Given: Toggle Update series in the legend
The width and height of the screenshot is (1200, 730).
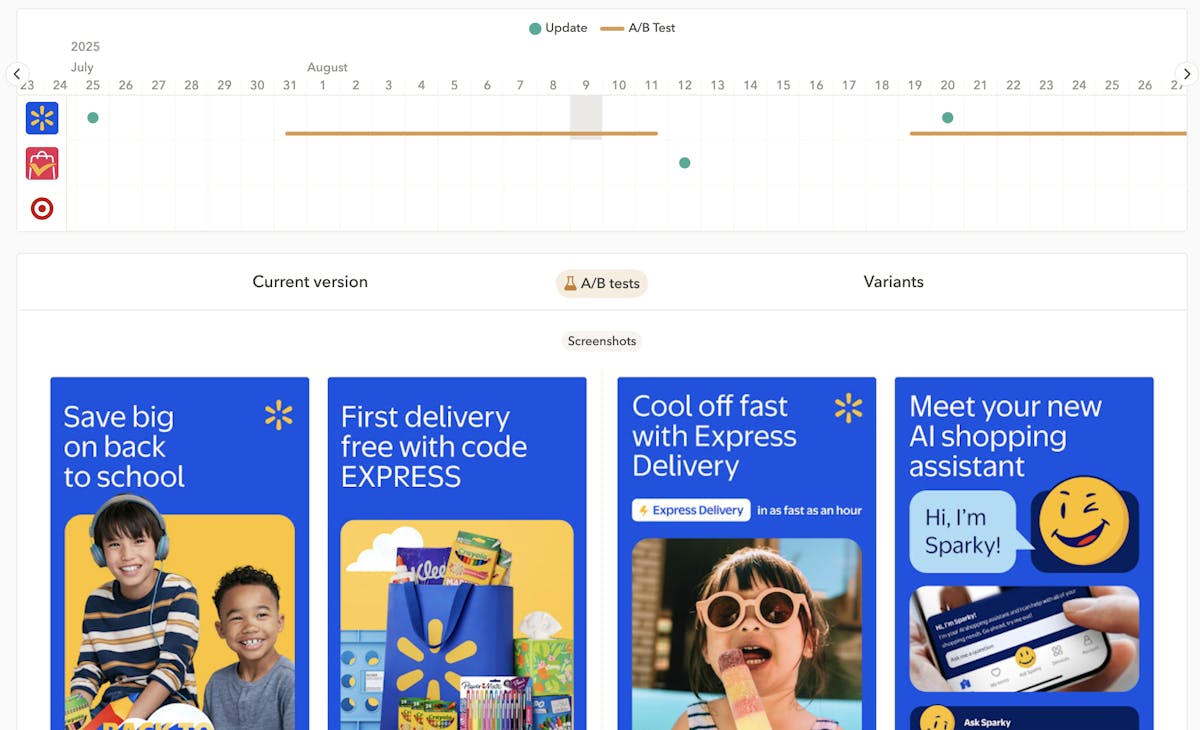Looking at the screenshot, I should [558, 28].
